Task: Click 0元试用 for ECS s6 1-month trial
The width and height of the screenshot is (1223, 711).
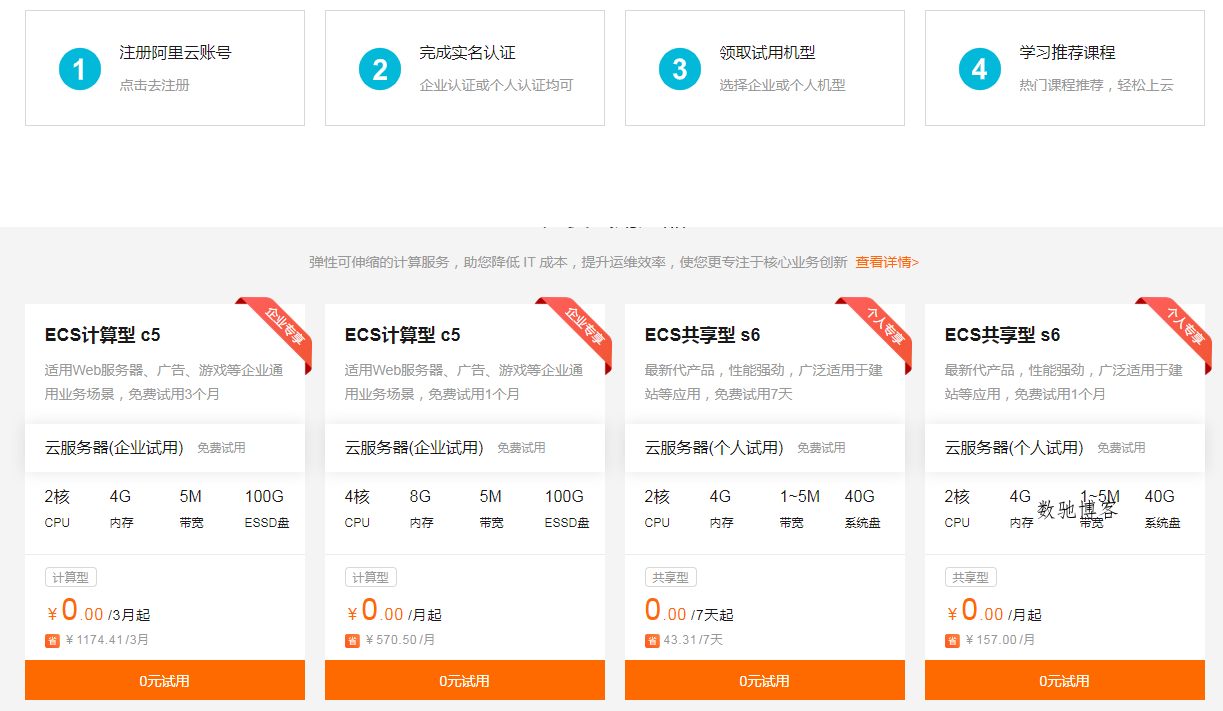Action: point(1065,680)
